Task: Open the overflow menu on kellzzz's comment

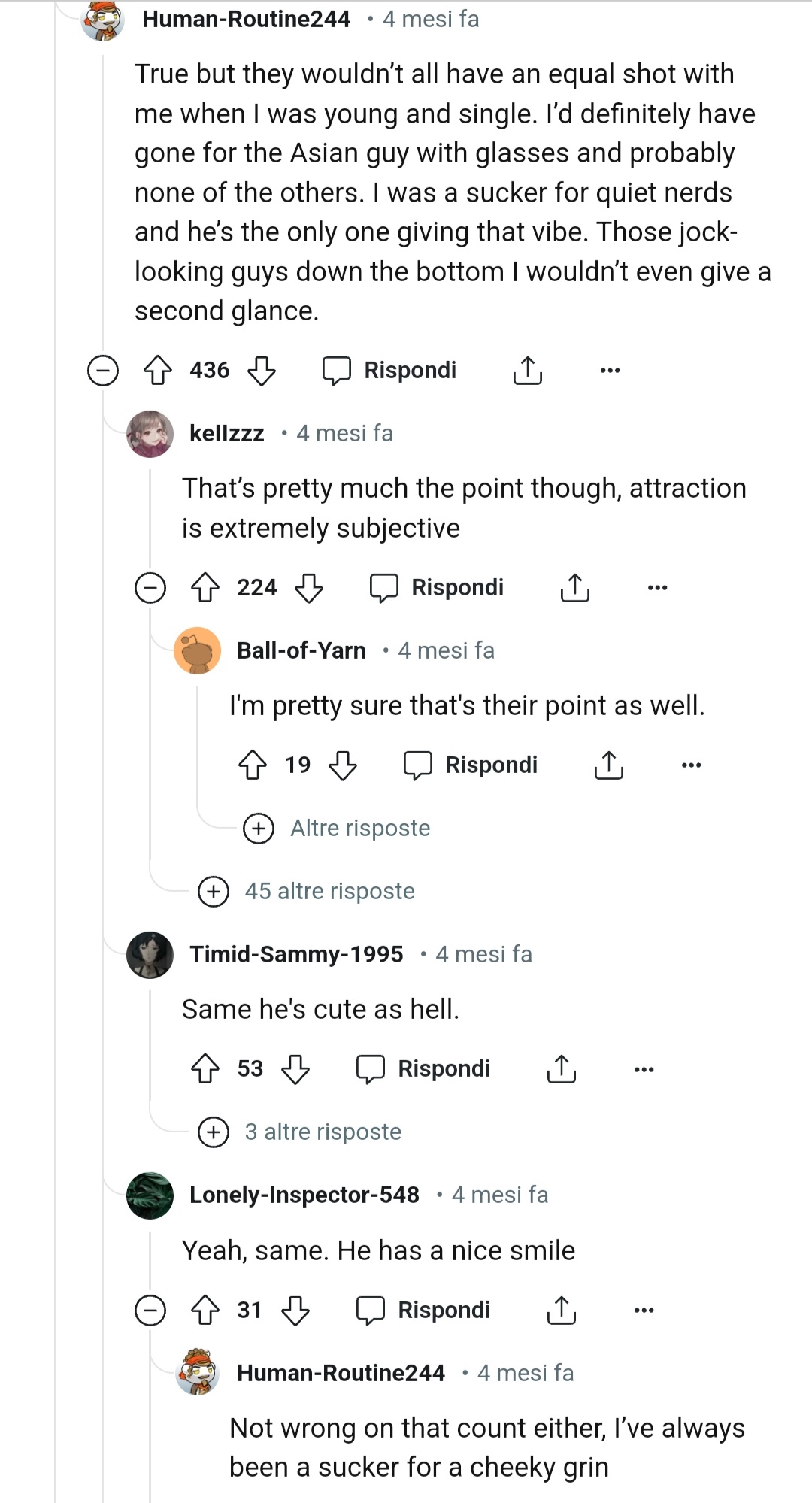Action: (656, 588)
